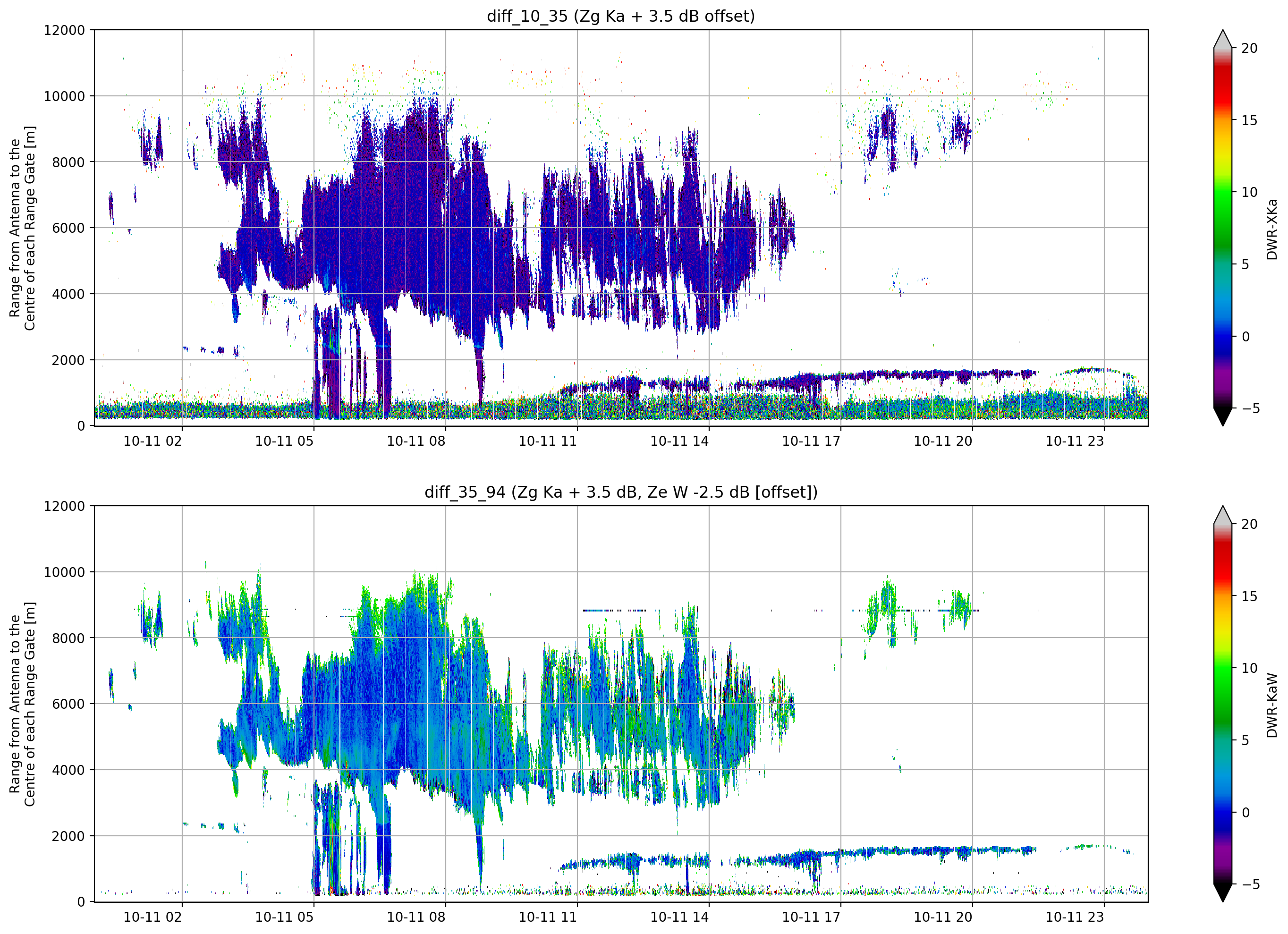The height and width of the screenshot is (934, 1288).
Task: Click top plot x-axis label 10-11 02
Action: coord(153,441)
